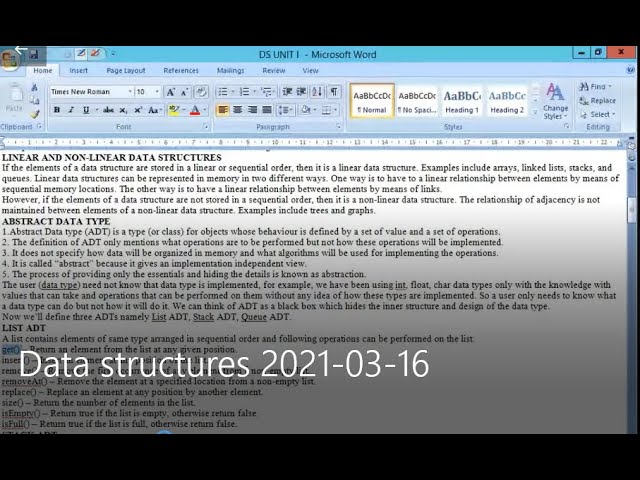Click the Justify alignment icon
The image size is (640, 480).
coord(267,110)
